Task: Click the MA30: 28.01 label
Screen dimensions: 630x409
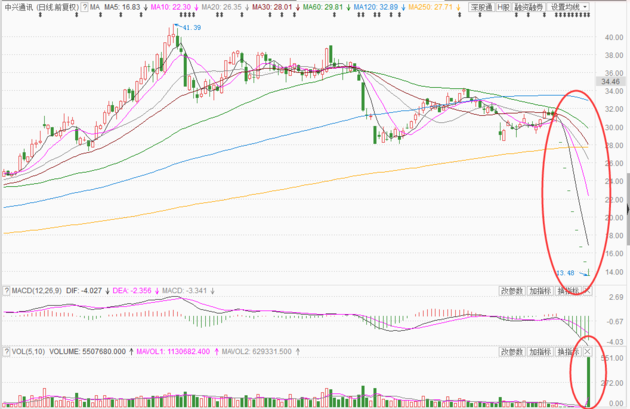Action: 272,7
